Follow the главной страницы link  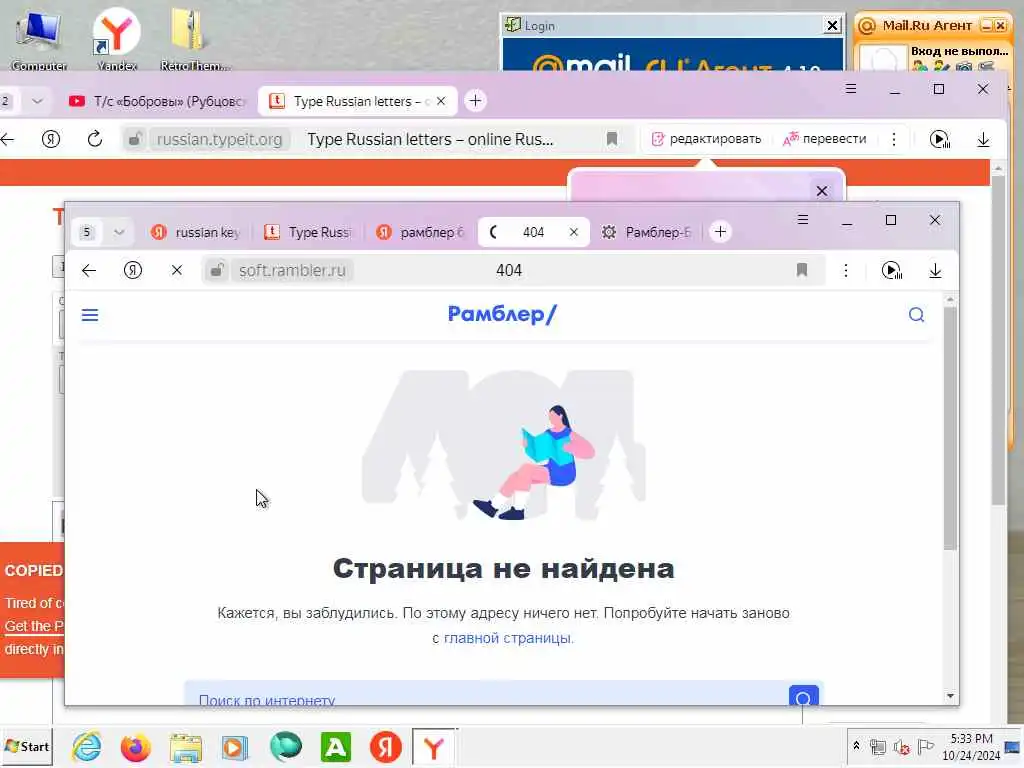tap(507, 638)
